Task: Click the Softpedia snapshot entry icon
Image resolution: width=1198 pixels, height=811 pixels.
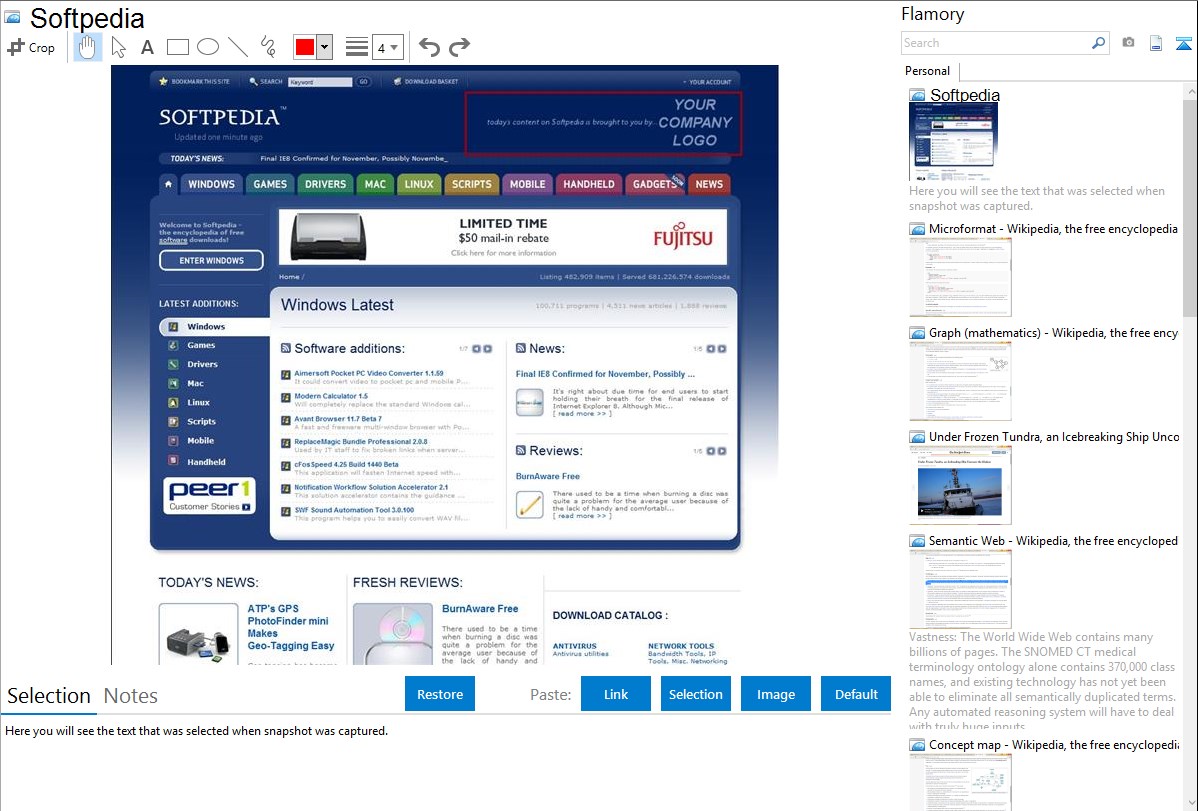Action: (x=917, y=95)
